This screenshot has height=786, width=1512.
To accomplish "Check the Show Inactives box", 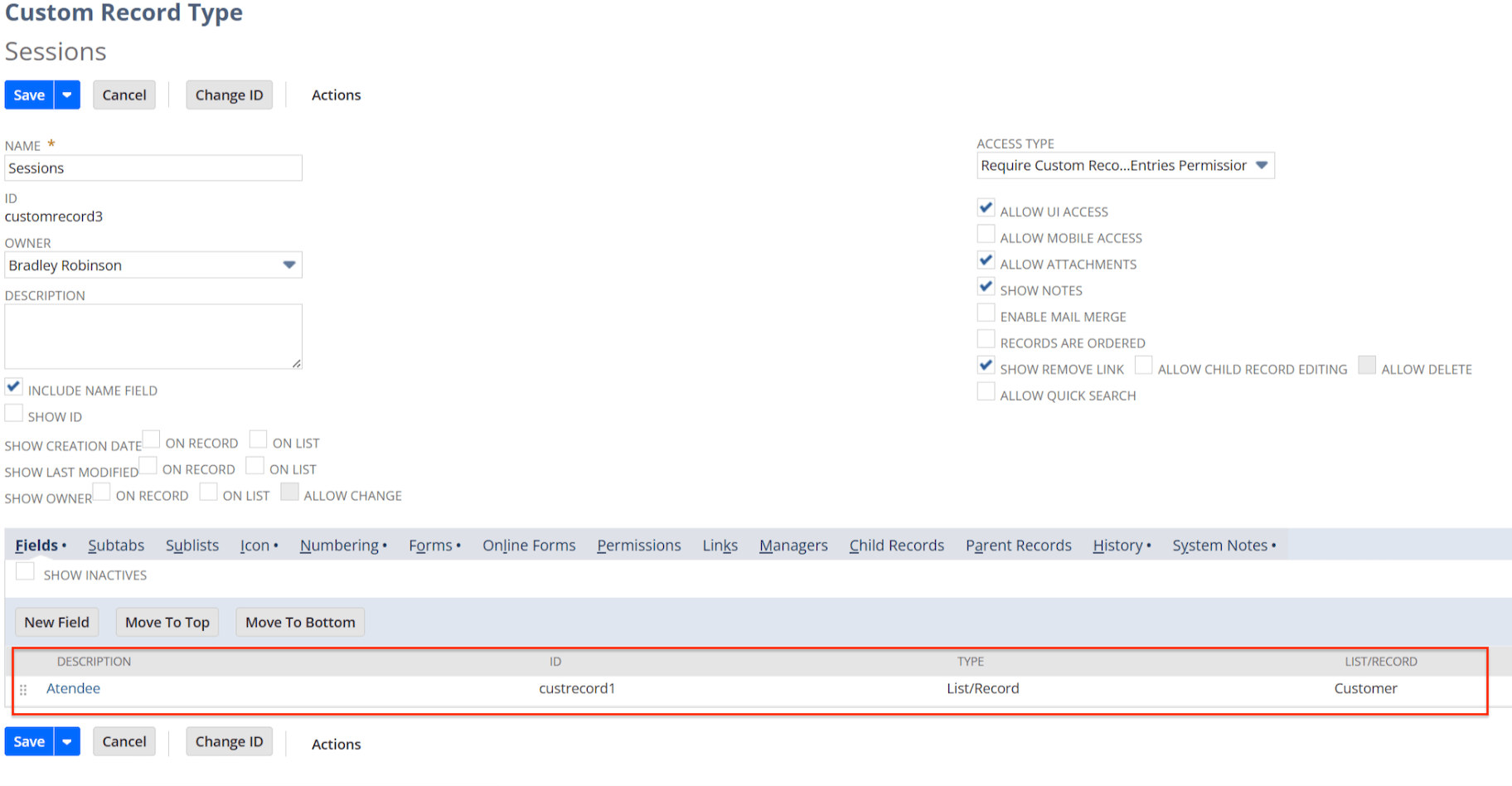I will (x=25, y=570).
